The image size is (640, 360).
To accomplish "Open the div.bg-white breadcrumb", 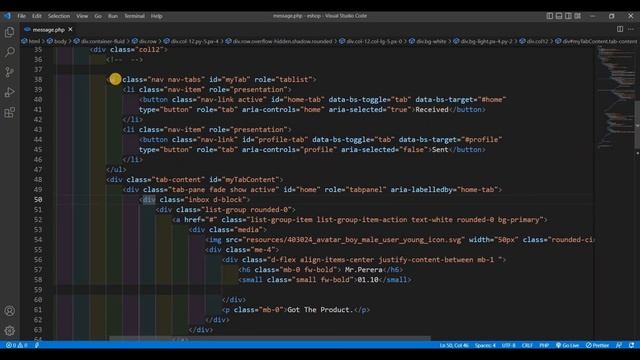I will coord(427,41).
